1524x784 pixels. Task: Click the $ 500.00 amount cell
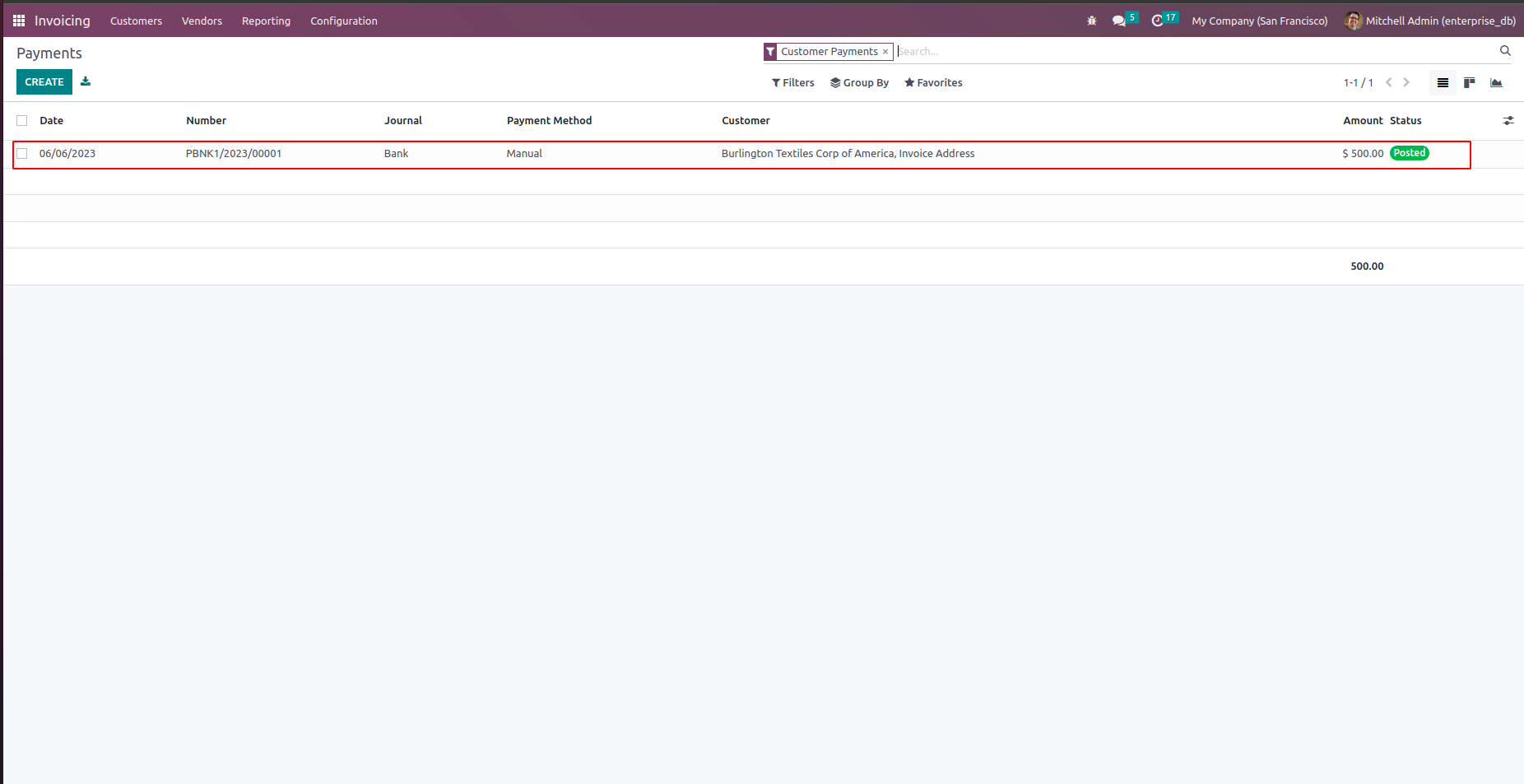pyautogui.click(x=1363, y=153)
